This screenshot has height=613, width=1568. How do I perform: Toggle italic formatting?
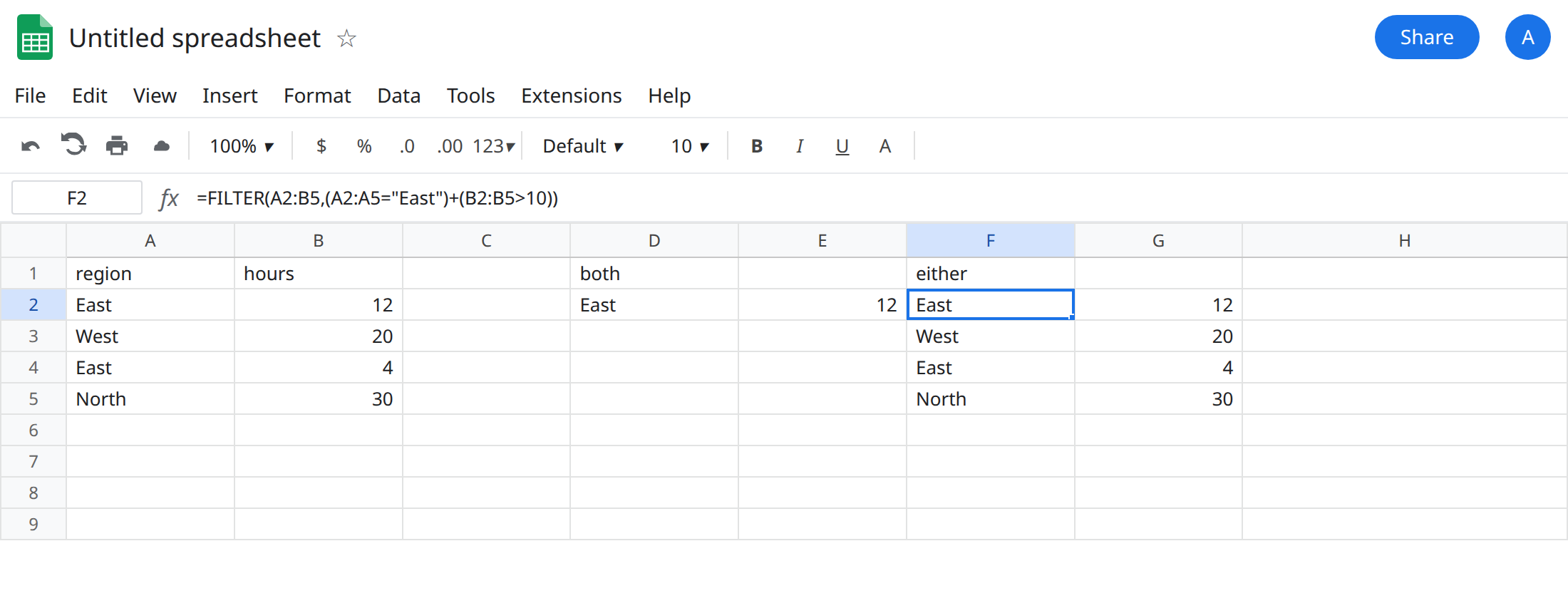800,146
